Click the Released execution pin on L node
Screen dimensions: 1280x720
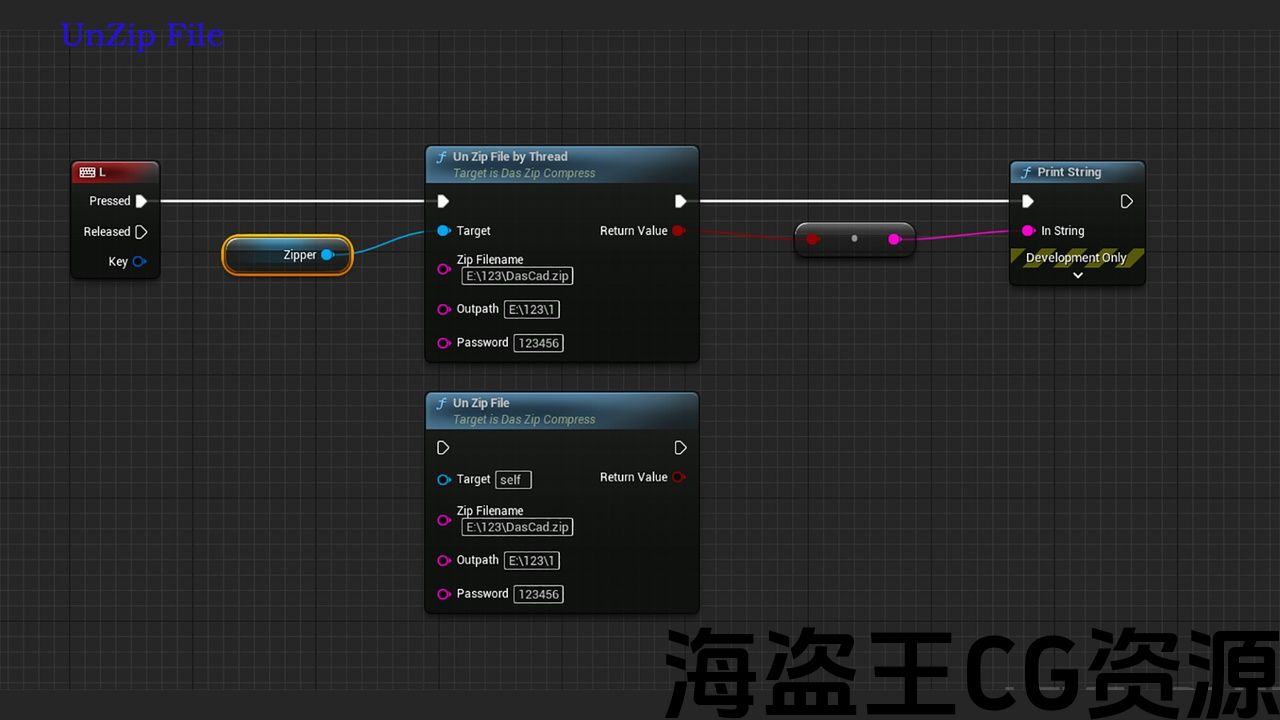coord(141,232)
